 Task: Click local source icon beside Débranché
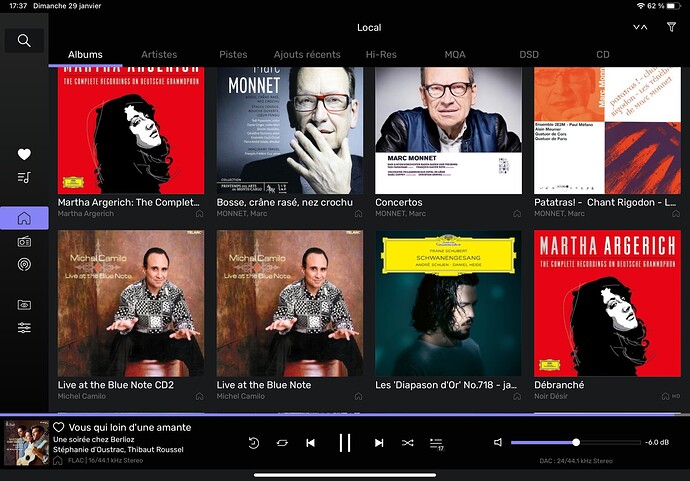(x=665, y=397)
